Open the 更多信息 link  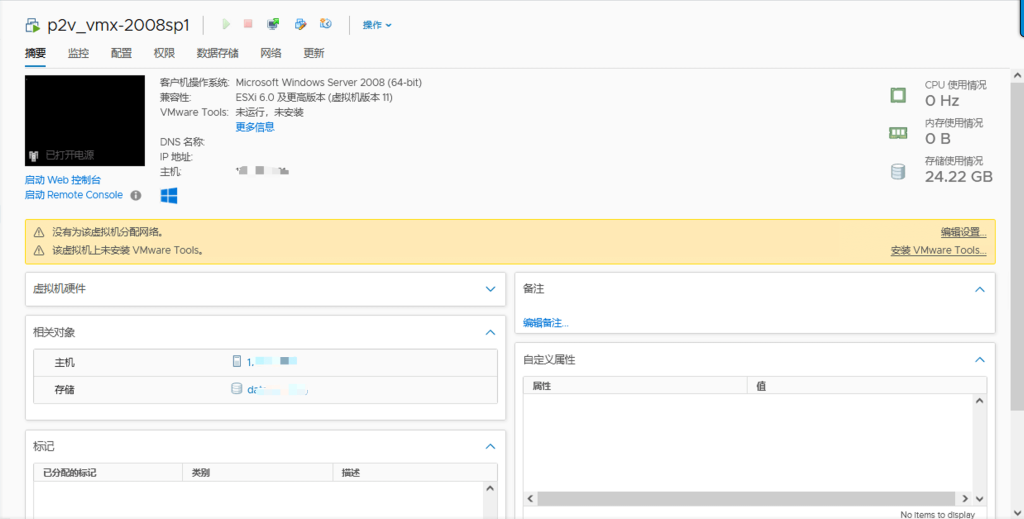[255, 127]
